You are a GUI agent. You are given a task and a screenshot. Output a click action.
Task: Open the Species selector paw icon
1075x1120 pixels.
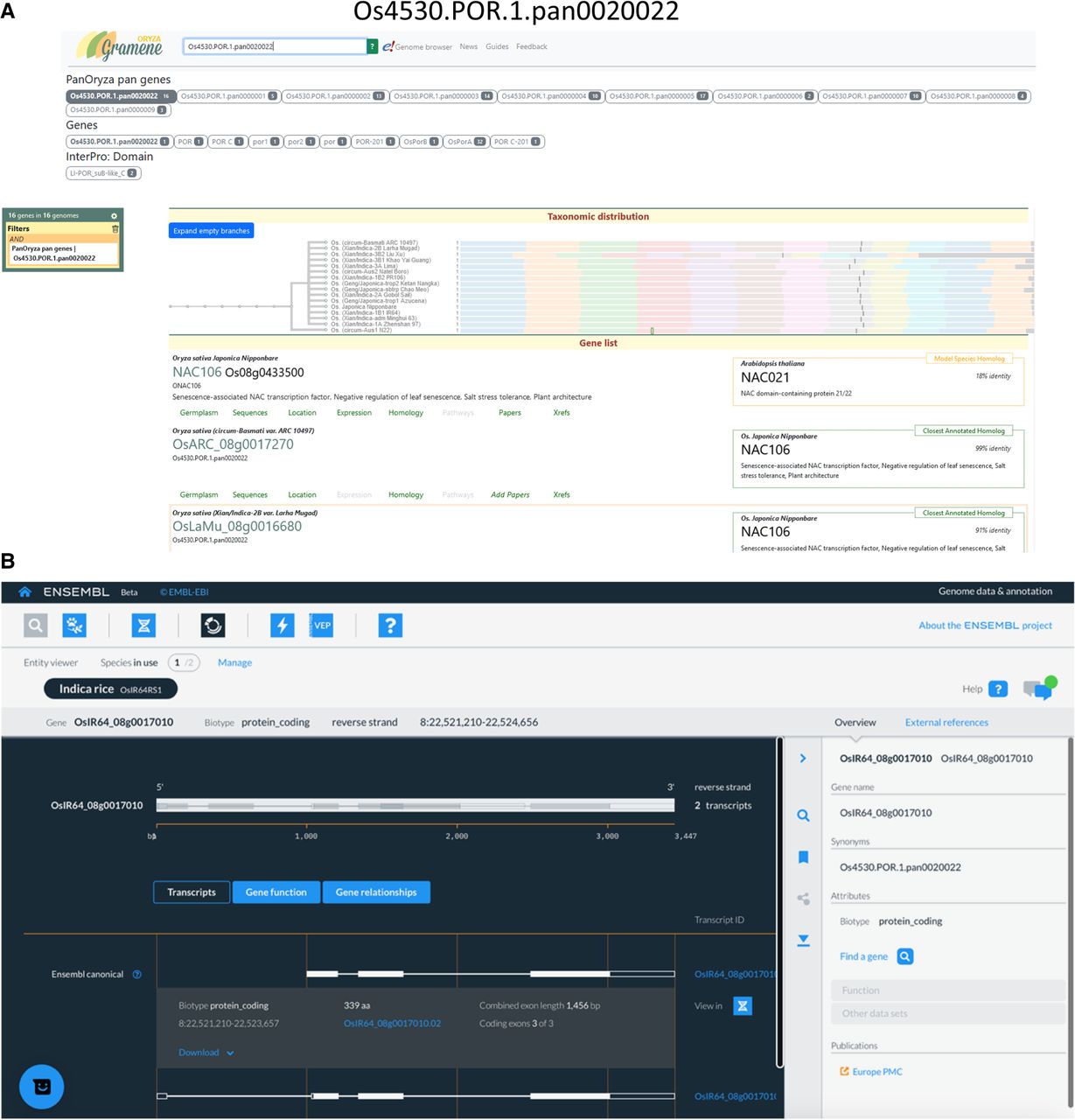point(74,626)
